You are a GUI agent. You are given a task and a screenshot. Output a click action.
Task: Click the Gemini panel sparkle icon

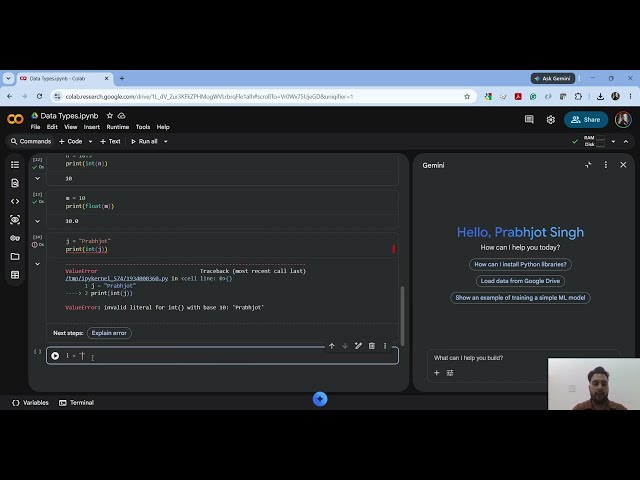tap(588, 165)
